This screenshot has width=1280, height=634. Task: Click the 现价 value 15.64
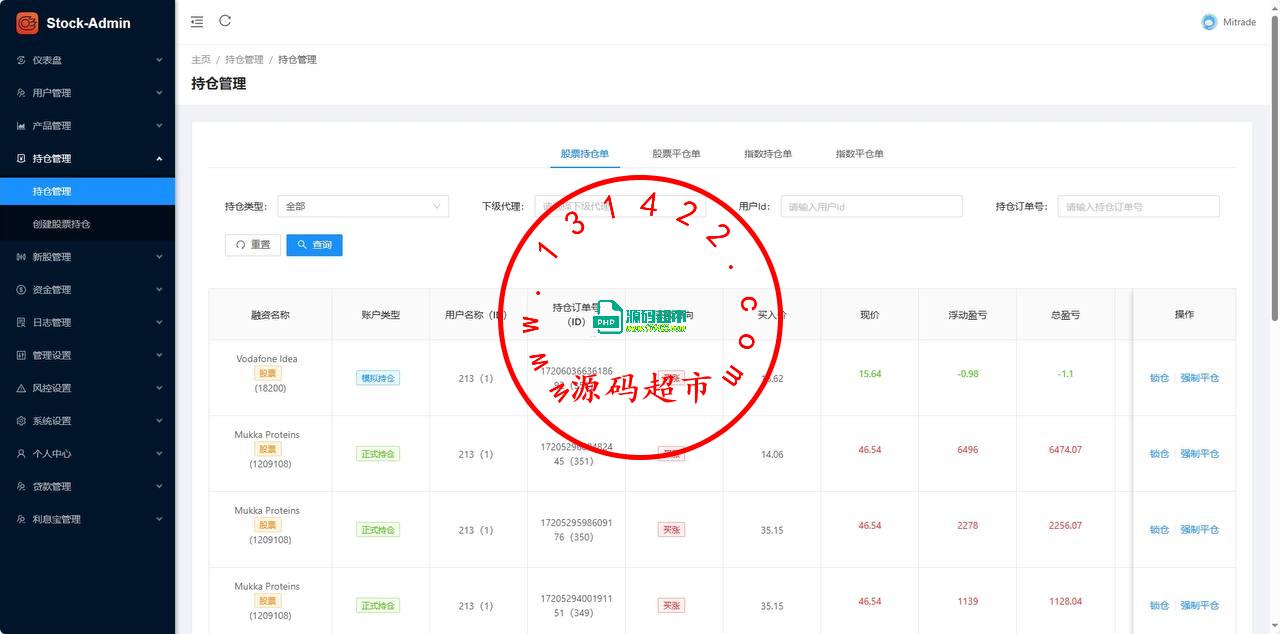(x=870, y=374)
